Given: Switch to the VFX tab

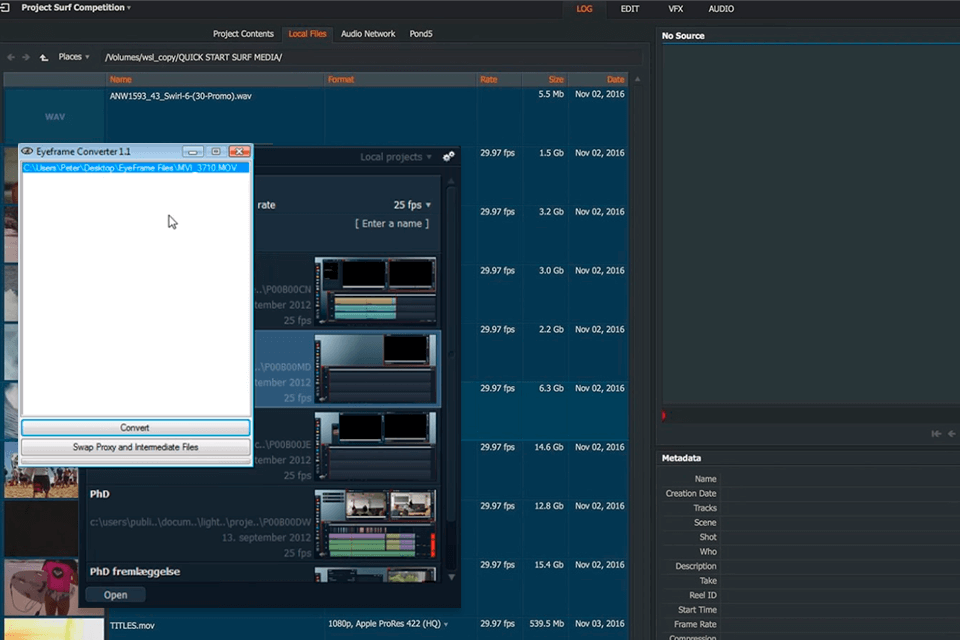Looking at the screenshot, I should coord(675,9).
